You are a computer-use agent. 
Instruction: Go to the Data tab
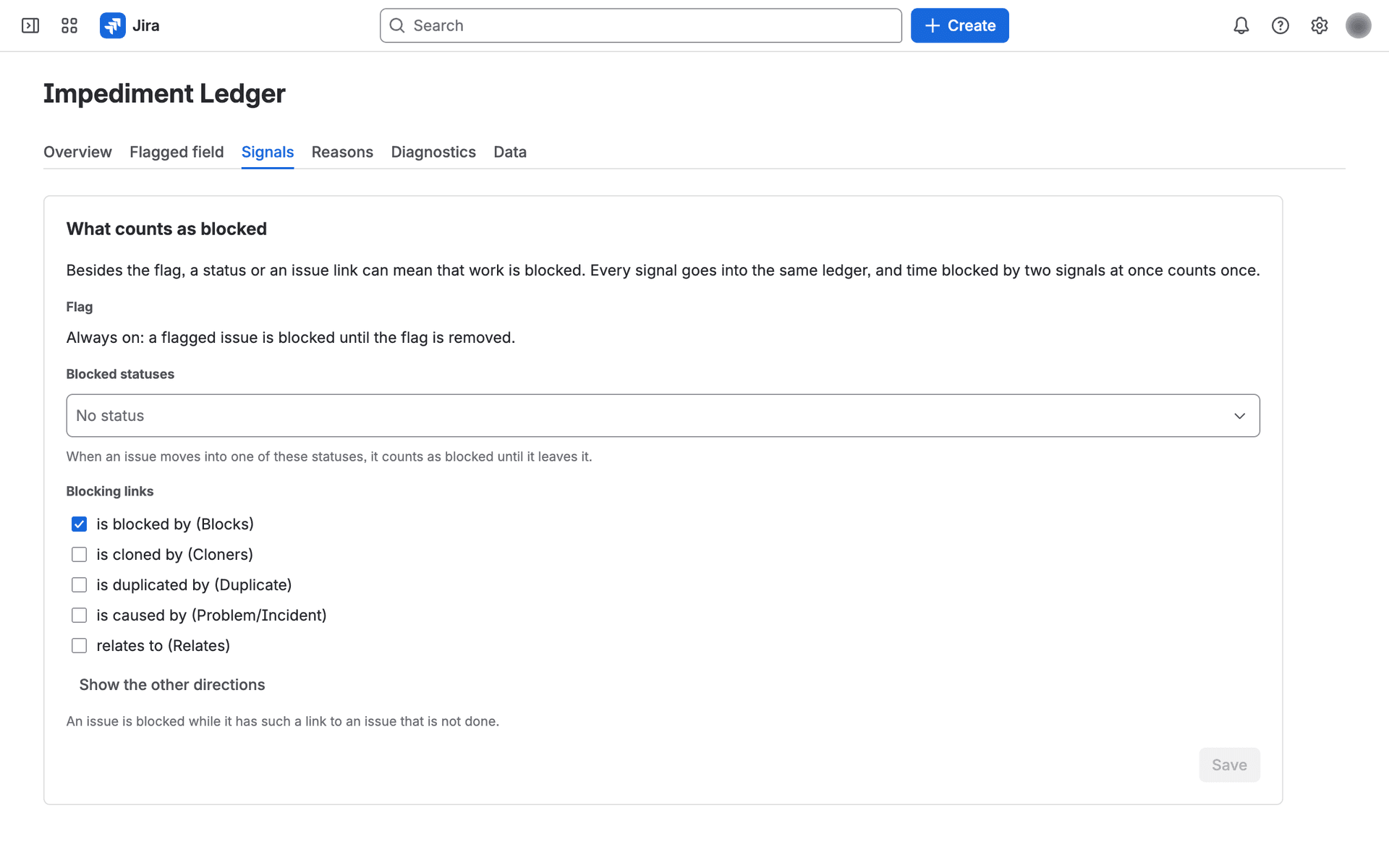(510, 152)
